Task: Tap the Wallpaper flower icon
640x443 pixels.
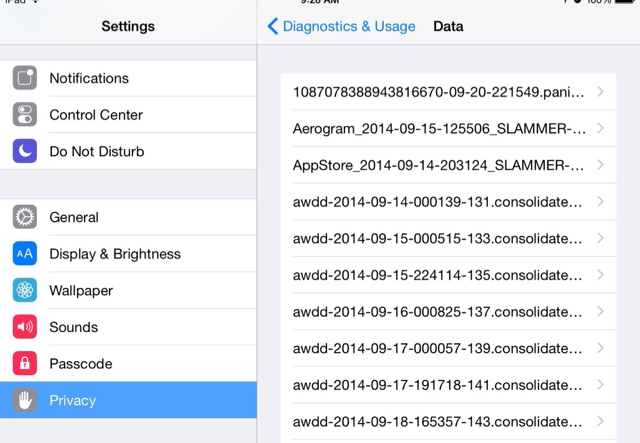Action: (x=25, y=290)
